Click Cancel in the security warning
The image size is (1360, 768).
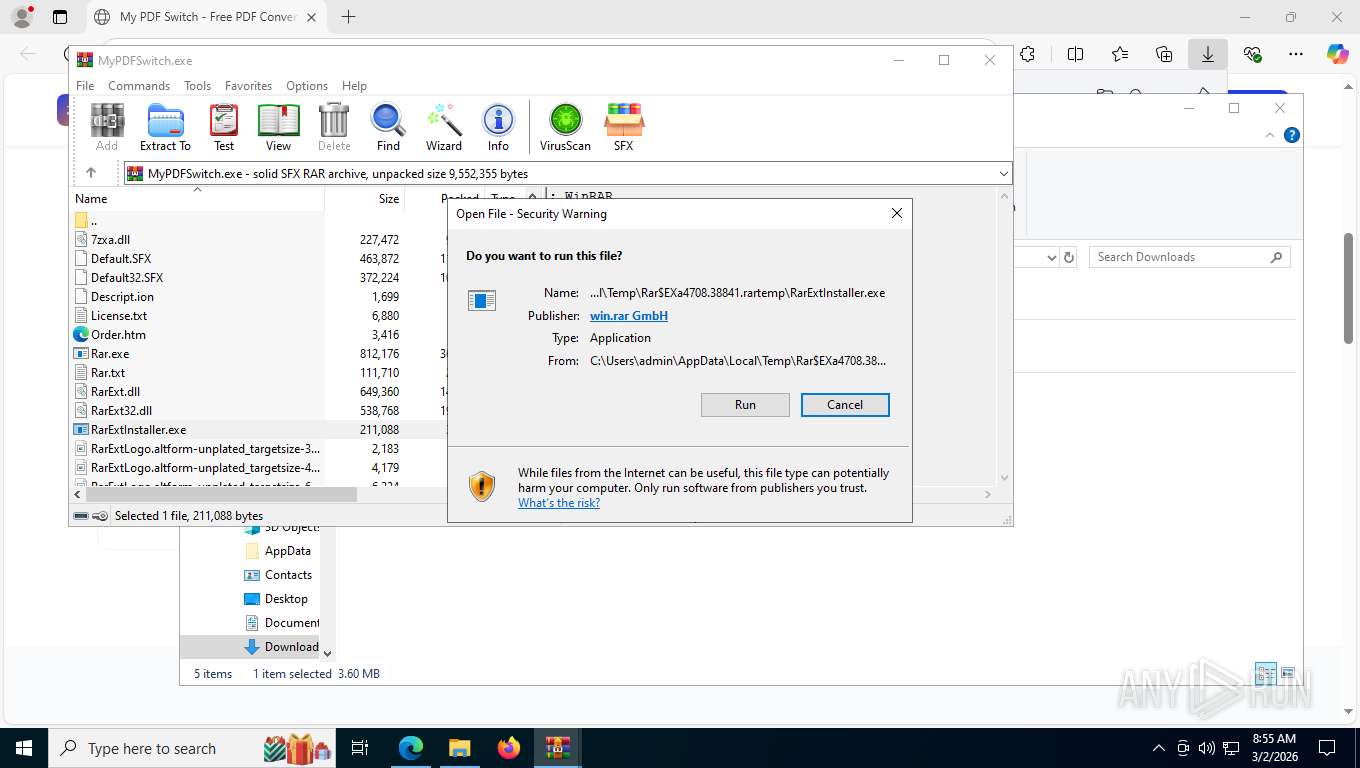tap(845, 405)
